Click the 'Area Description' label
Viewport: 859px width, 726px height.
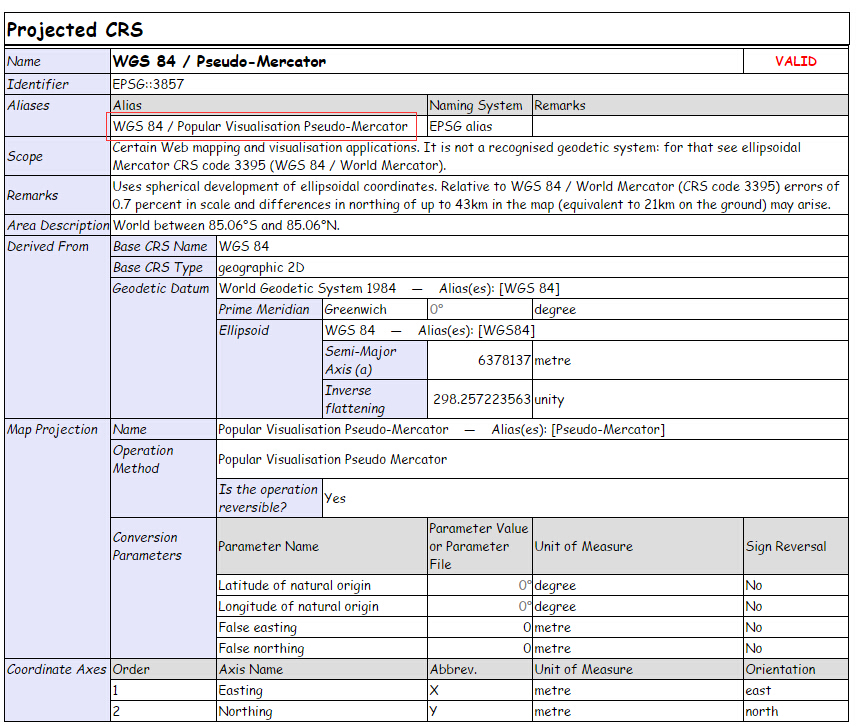[58, 225]
